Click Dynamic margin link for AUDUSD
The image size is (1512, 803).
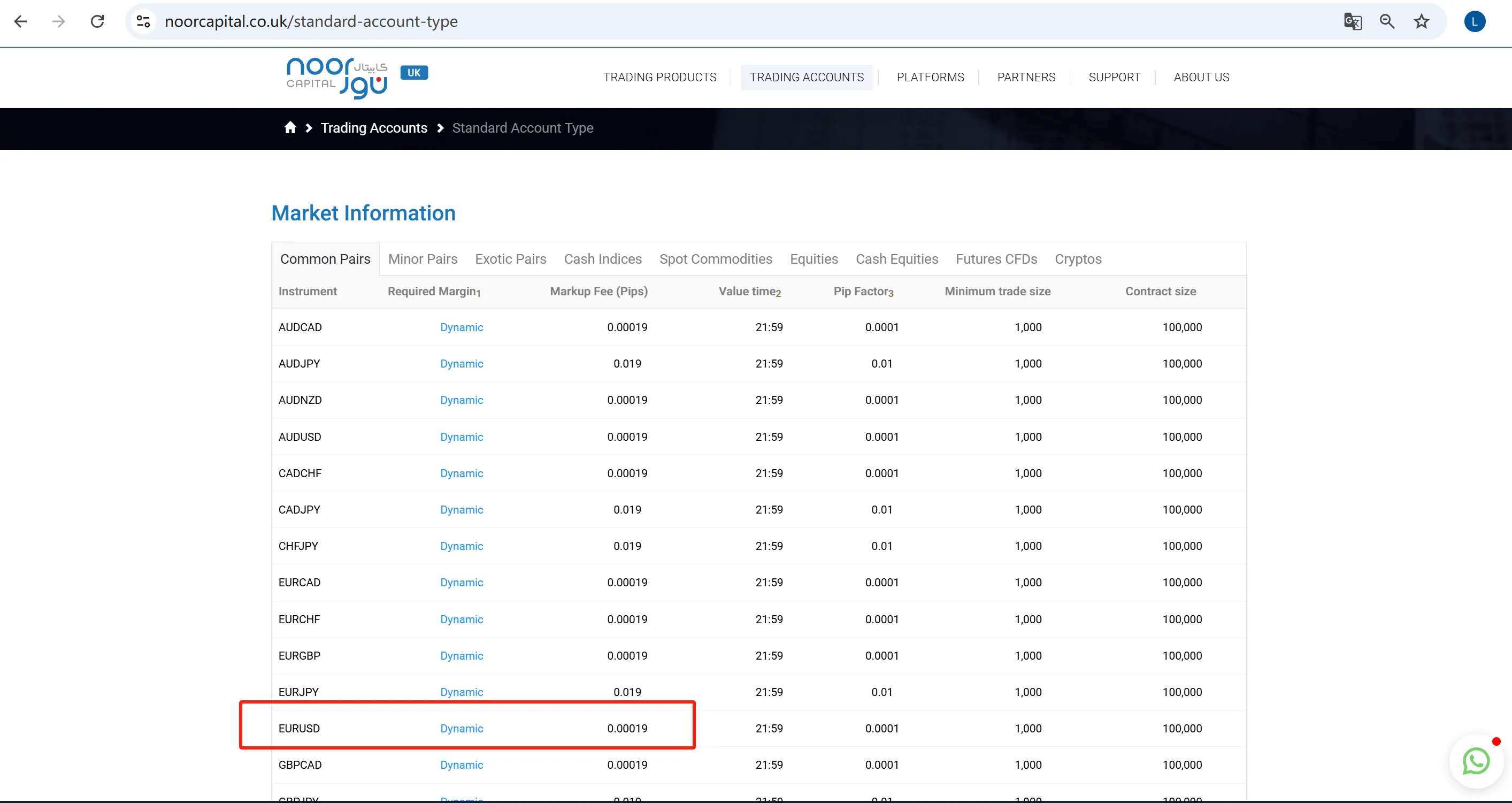(x=462, y=437)
